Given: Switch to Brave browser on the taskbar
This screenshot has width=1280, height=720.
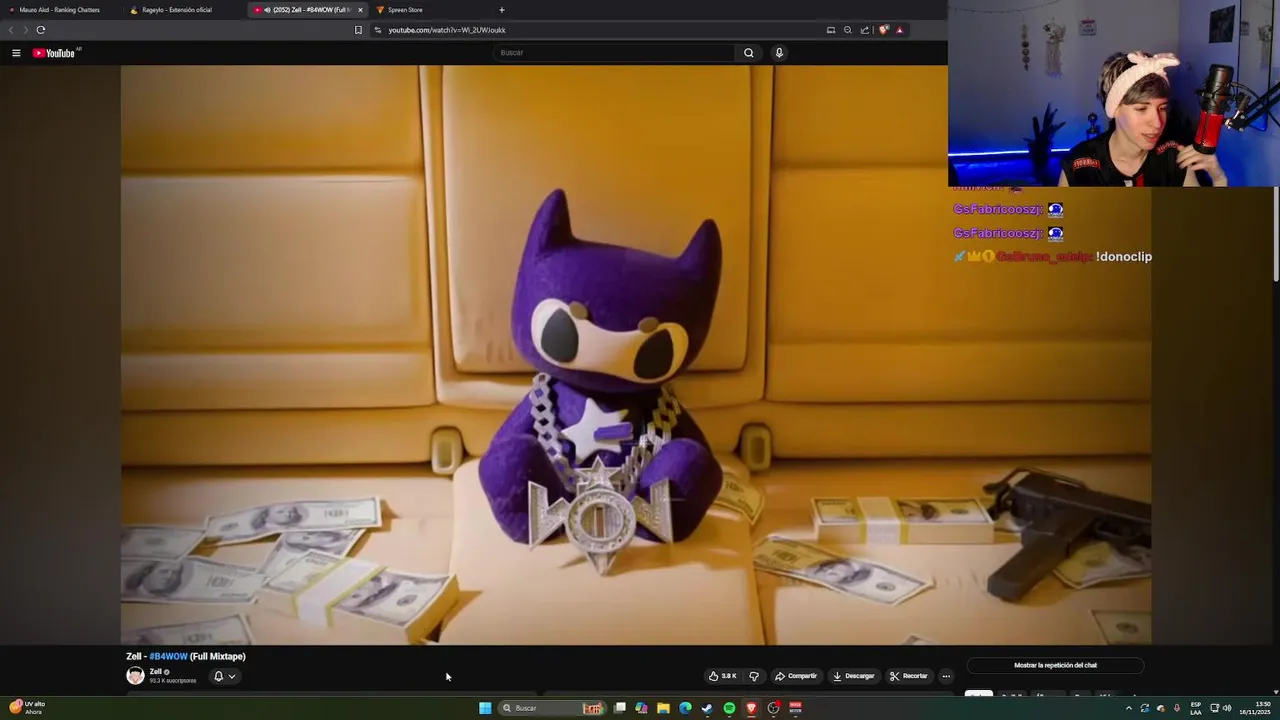Looking at the screenshot, I should pos(751,708).
